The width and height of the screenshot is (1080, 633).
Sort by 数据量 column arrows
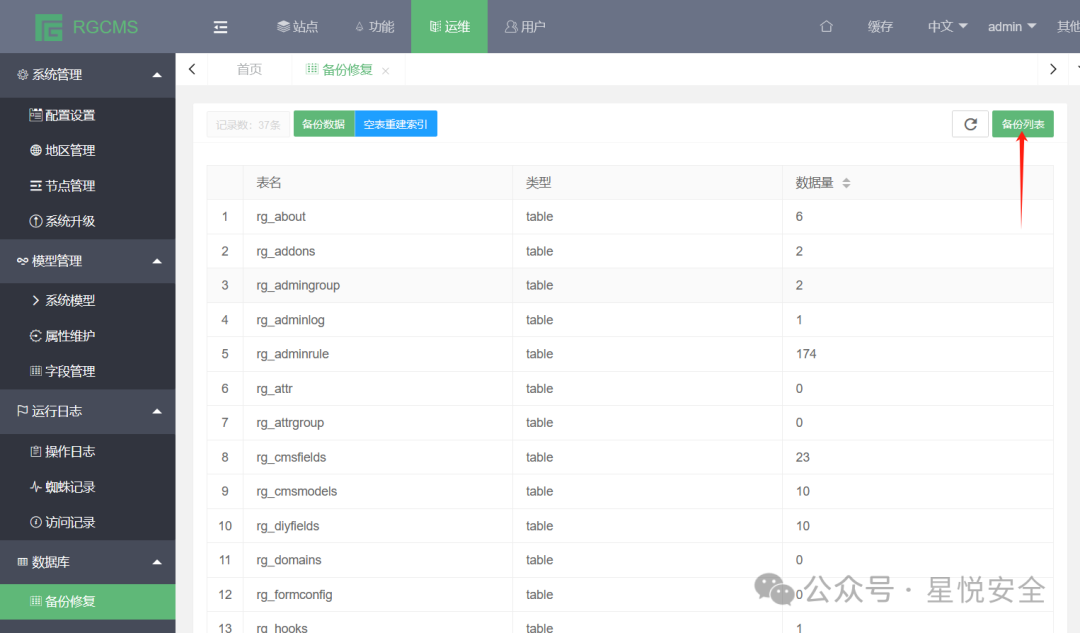point(847,183)
